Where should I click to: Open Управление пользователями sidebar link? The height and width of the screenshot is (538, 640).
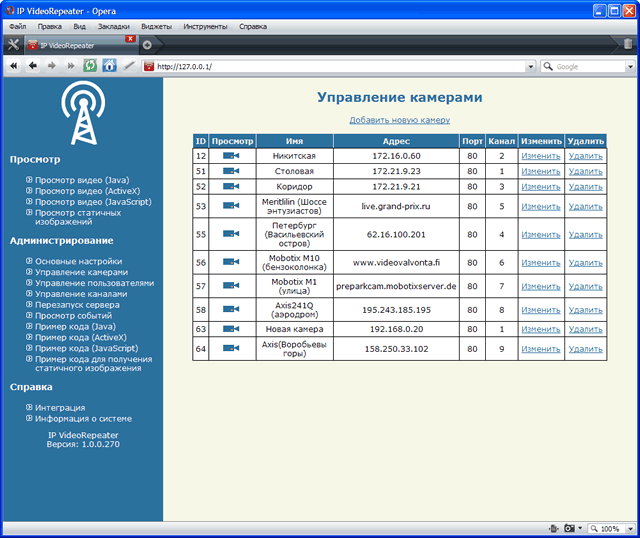click(x=95, y=283)
